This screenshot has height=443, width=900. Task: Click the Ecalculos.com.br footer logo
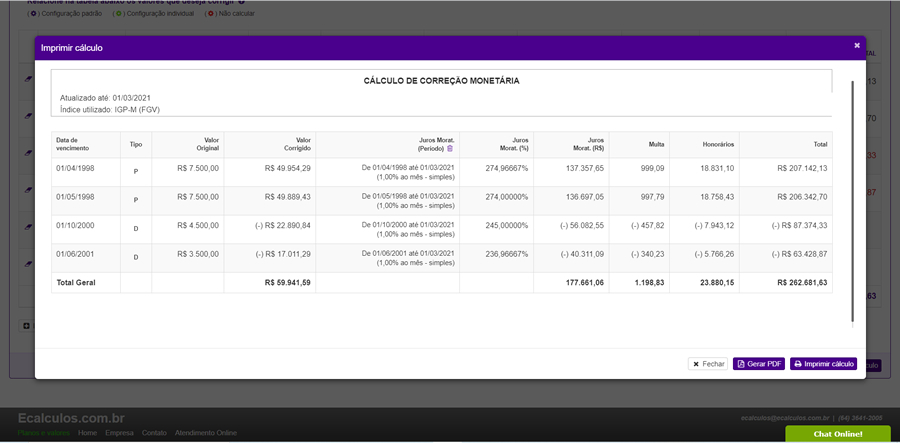71,418
